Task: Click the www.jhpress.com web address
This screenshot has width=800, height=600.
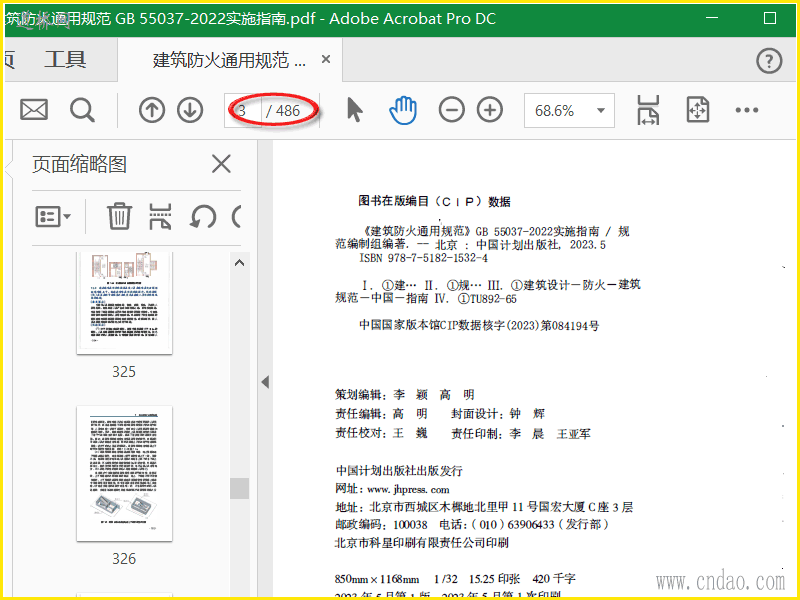Action: coord(408,490)
